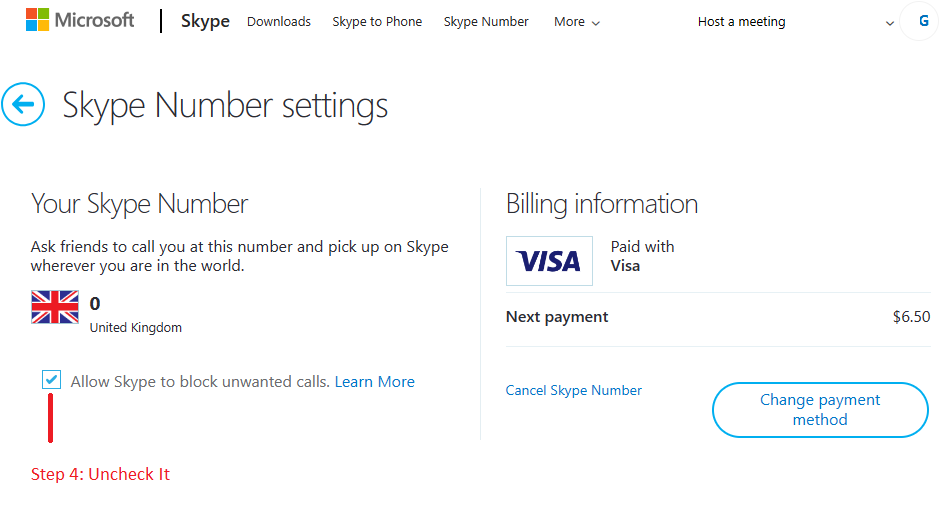The width and height of the screenshot is (951, 516).
Task: Click the Skype brand link
Action: [x=205, y=21]
